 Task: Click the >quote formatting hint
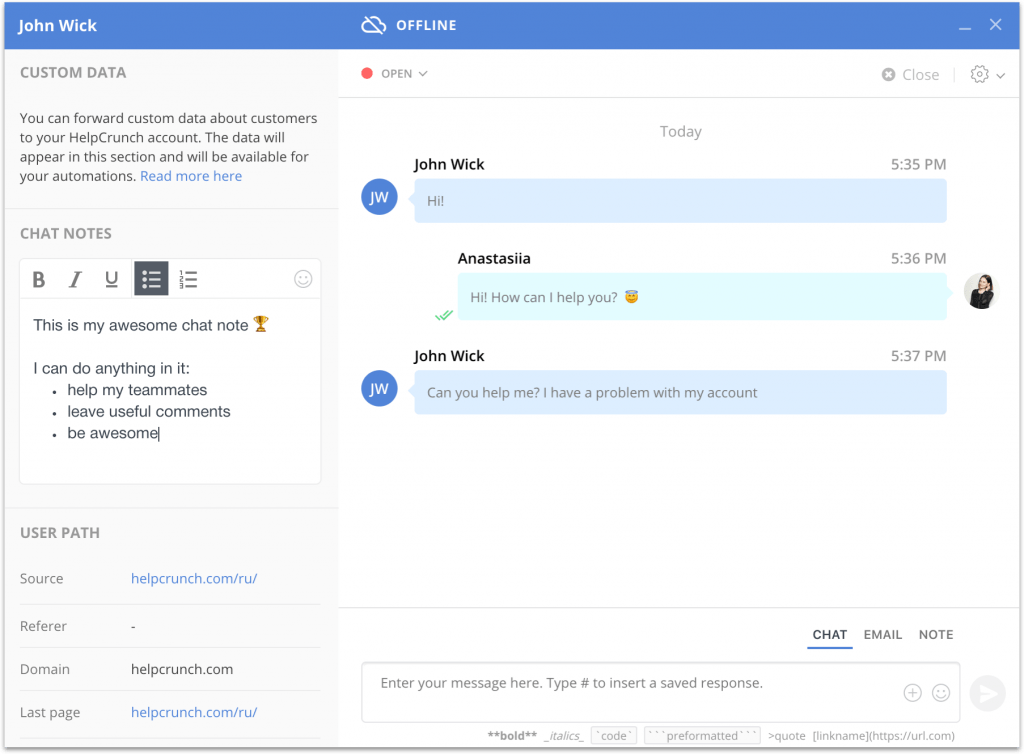click(787, 736)
